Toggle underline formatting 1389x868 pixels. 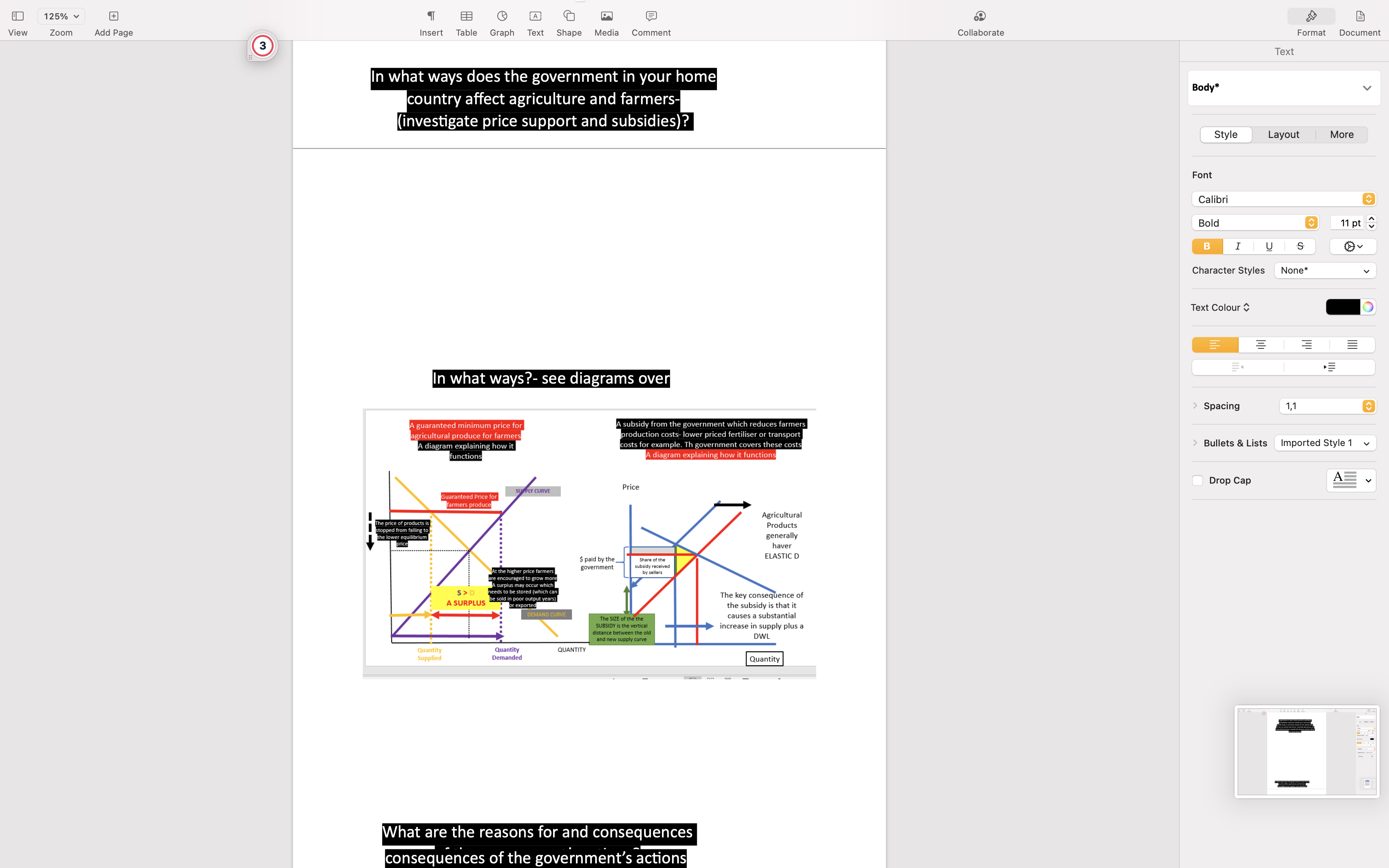point(1269,246)
